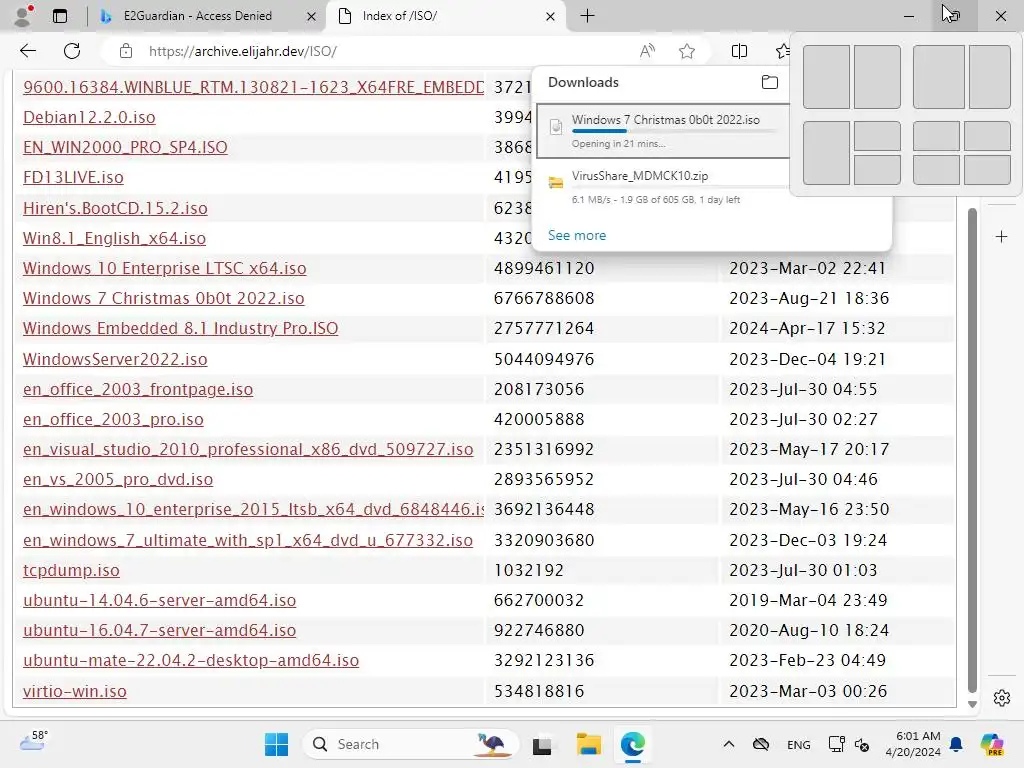The width and height of the screenshot is (1024, 768).
Task: Open OneDrive sync tray icon
Action: click(x=761, y=744)
